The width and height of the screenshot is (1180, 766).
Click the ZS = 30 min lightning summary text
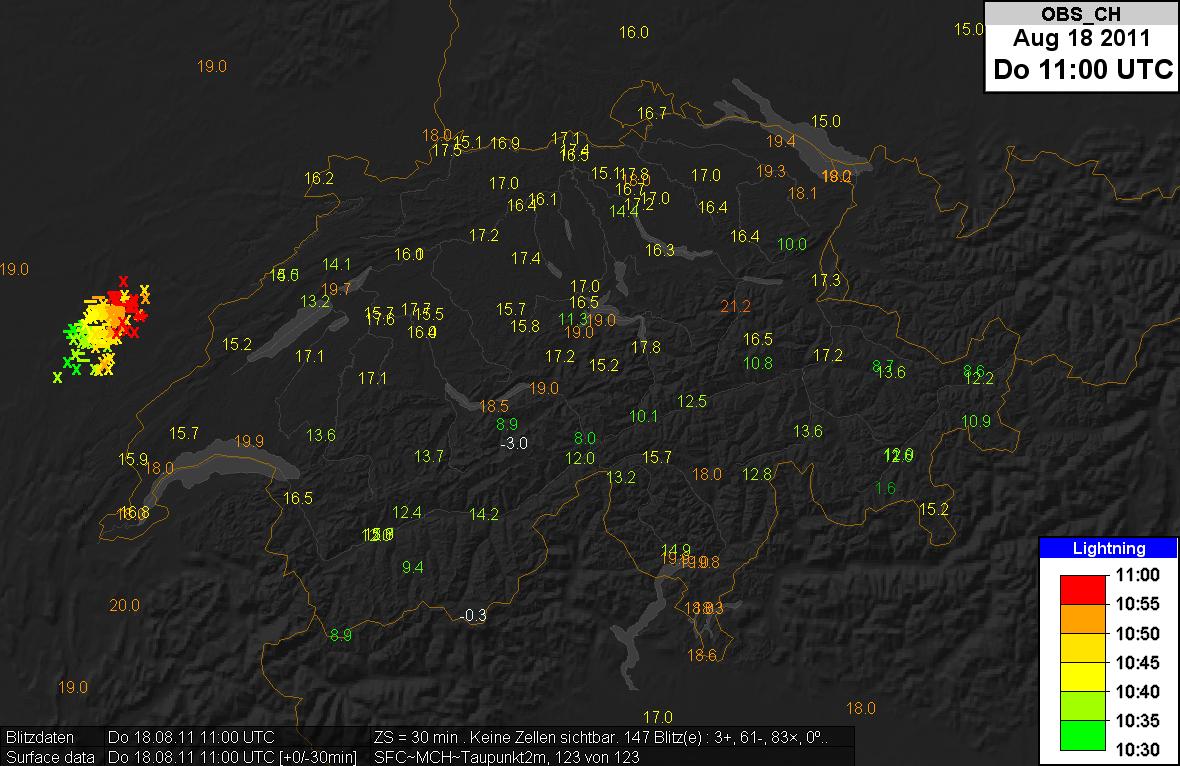[601, 737]
